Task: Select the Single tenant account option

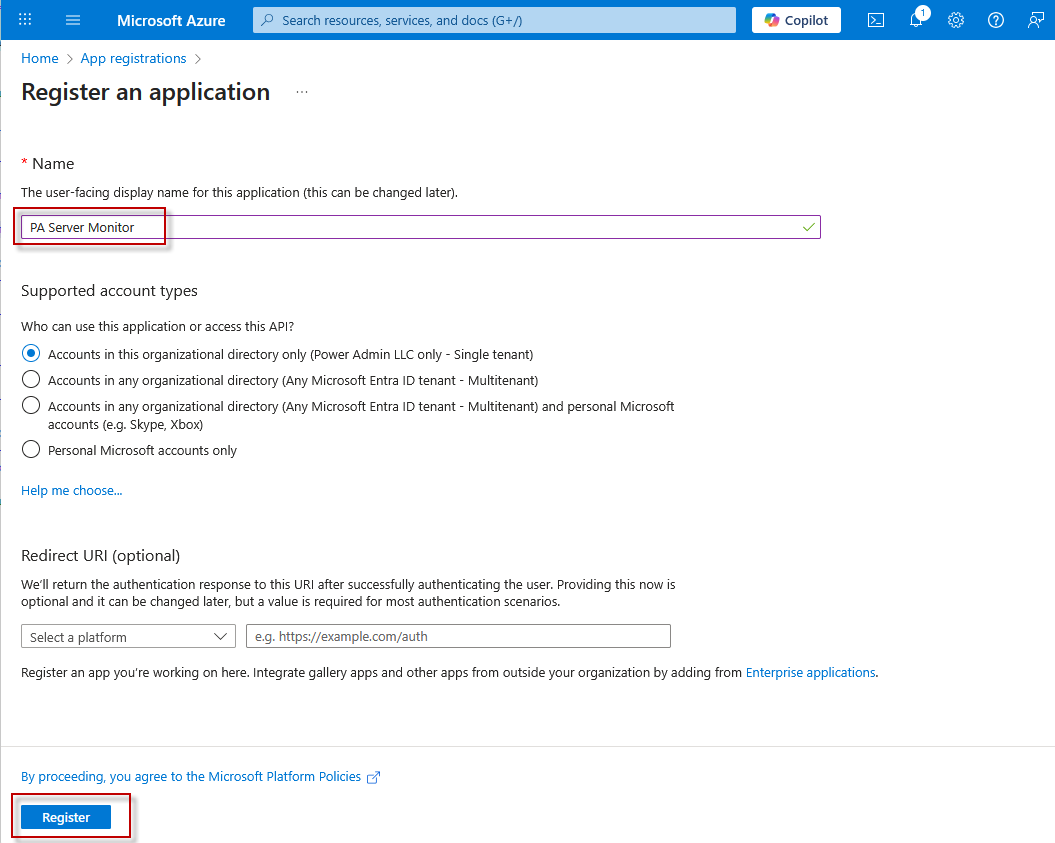Action: click(x=31, y=354)
